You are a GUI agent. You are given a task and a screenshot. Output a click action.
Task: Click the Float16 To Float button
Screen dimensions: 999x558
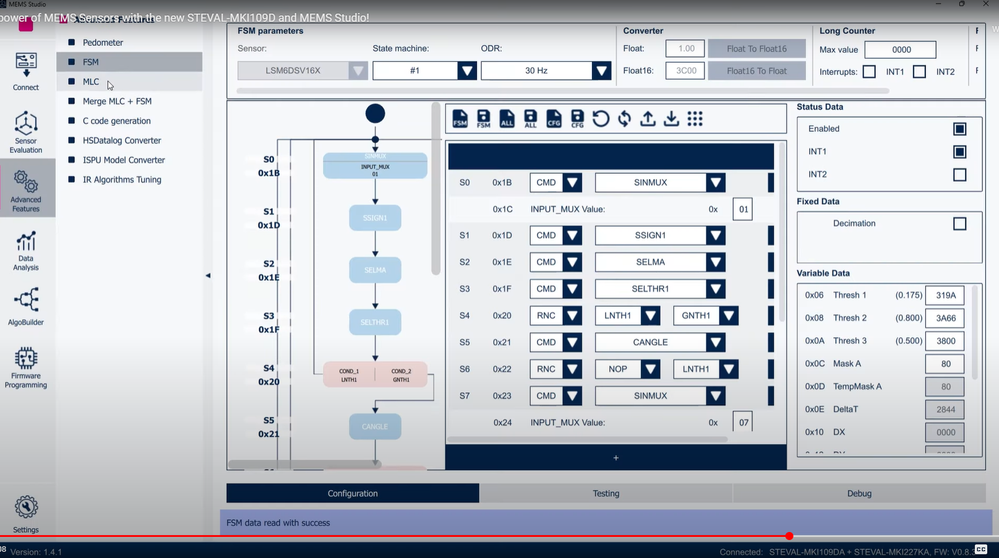pyautogui.click(x=756, y=71)
